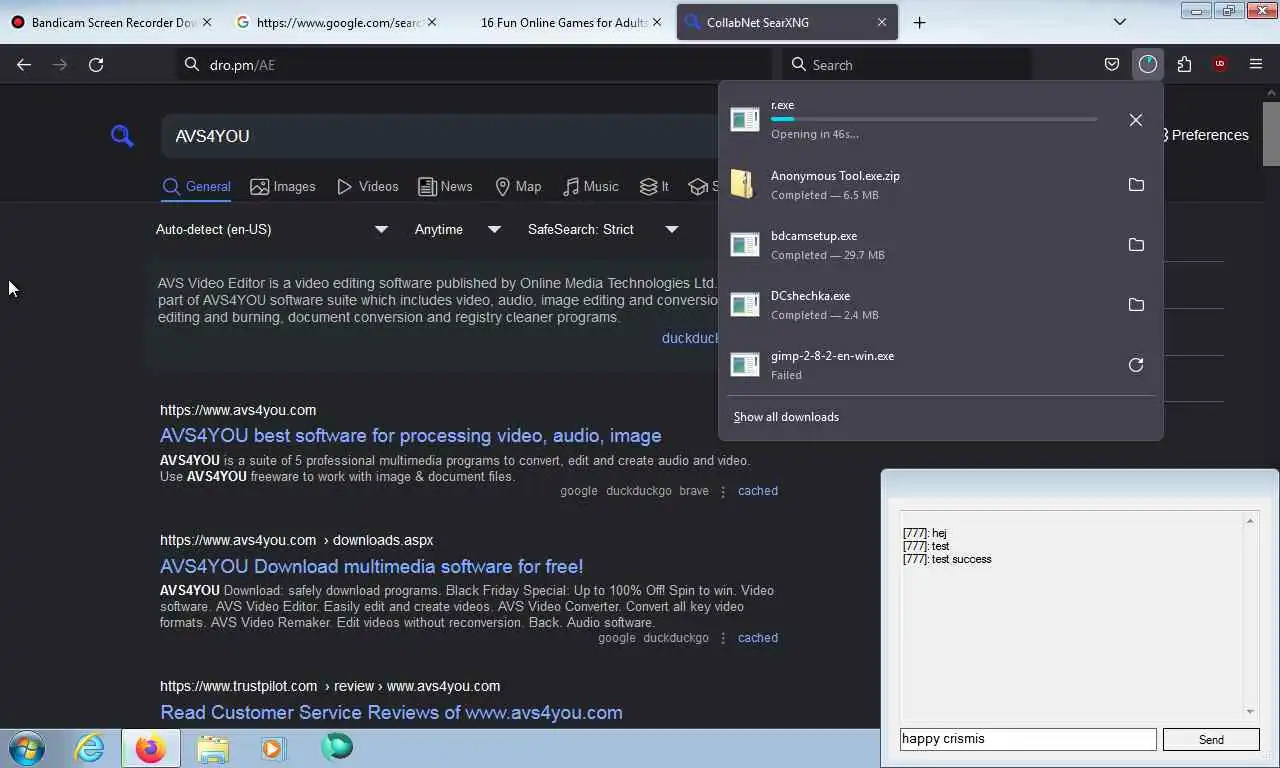Click '[777]: test success' chat message
The width and height of the screenshot is (1280, 768).
pos(947,560)
